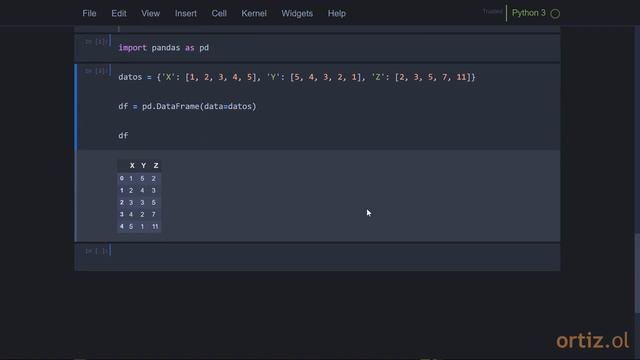Click the X column header in the output table

(x=132, y=165)
